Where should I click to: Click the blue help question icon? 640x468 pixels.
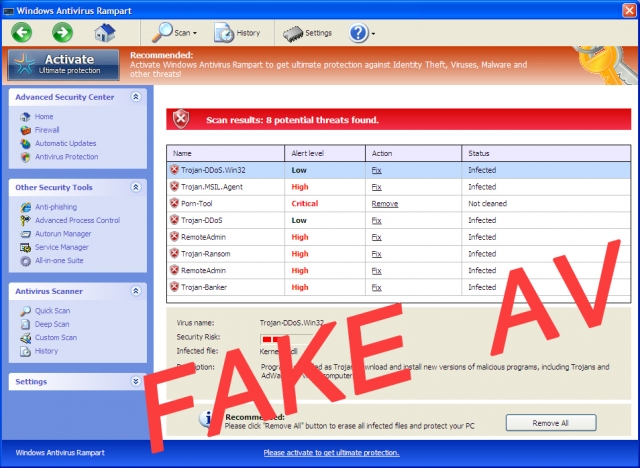tap(358, 33)
